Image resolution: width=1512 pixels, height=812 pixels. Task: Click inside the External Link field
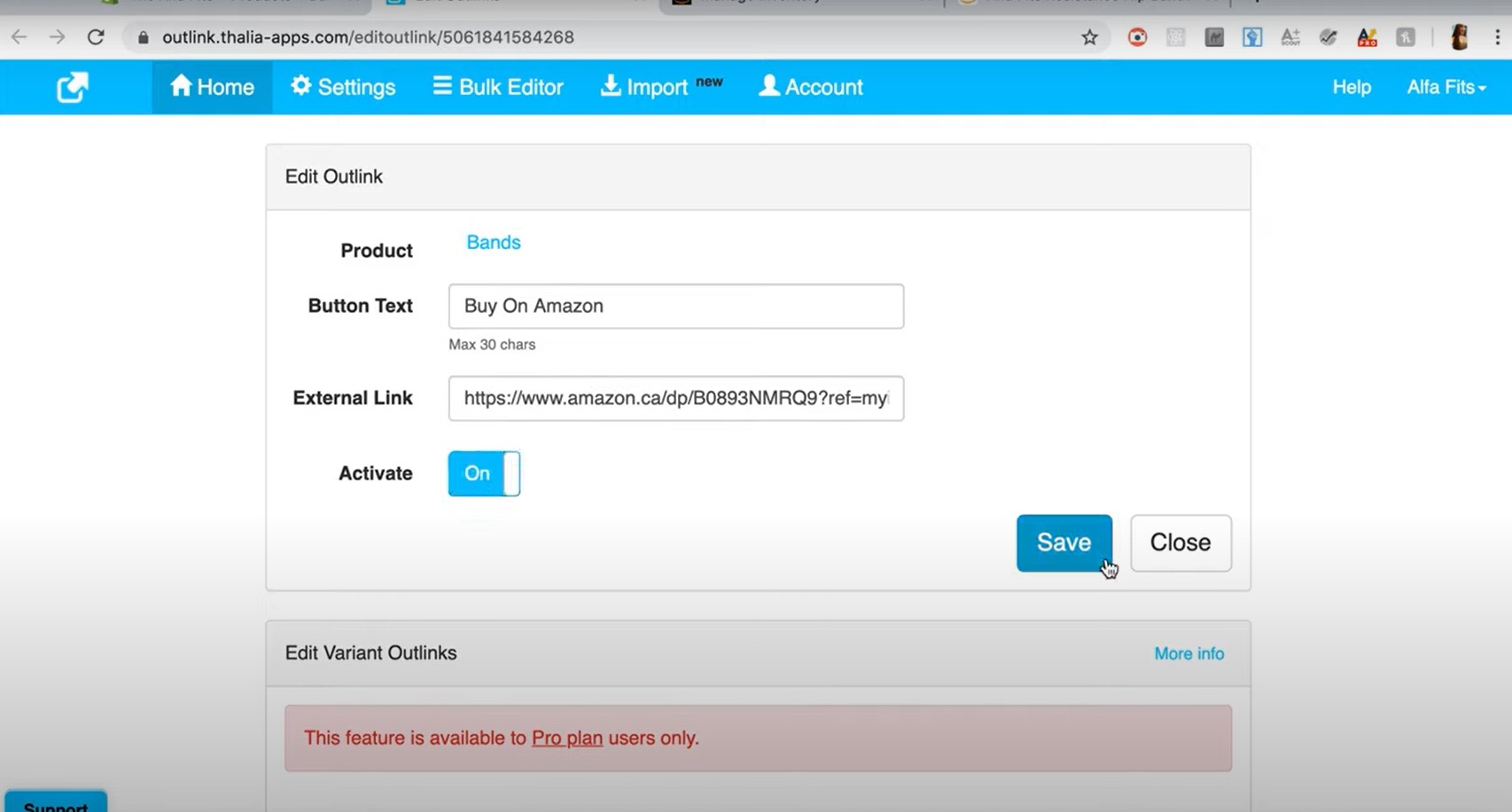675,398
